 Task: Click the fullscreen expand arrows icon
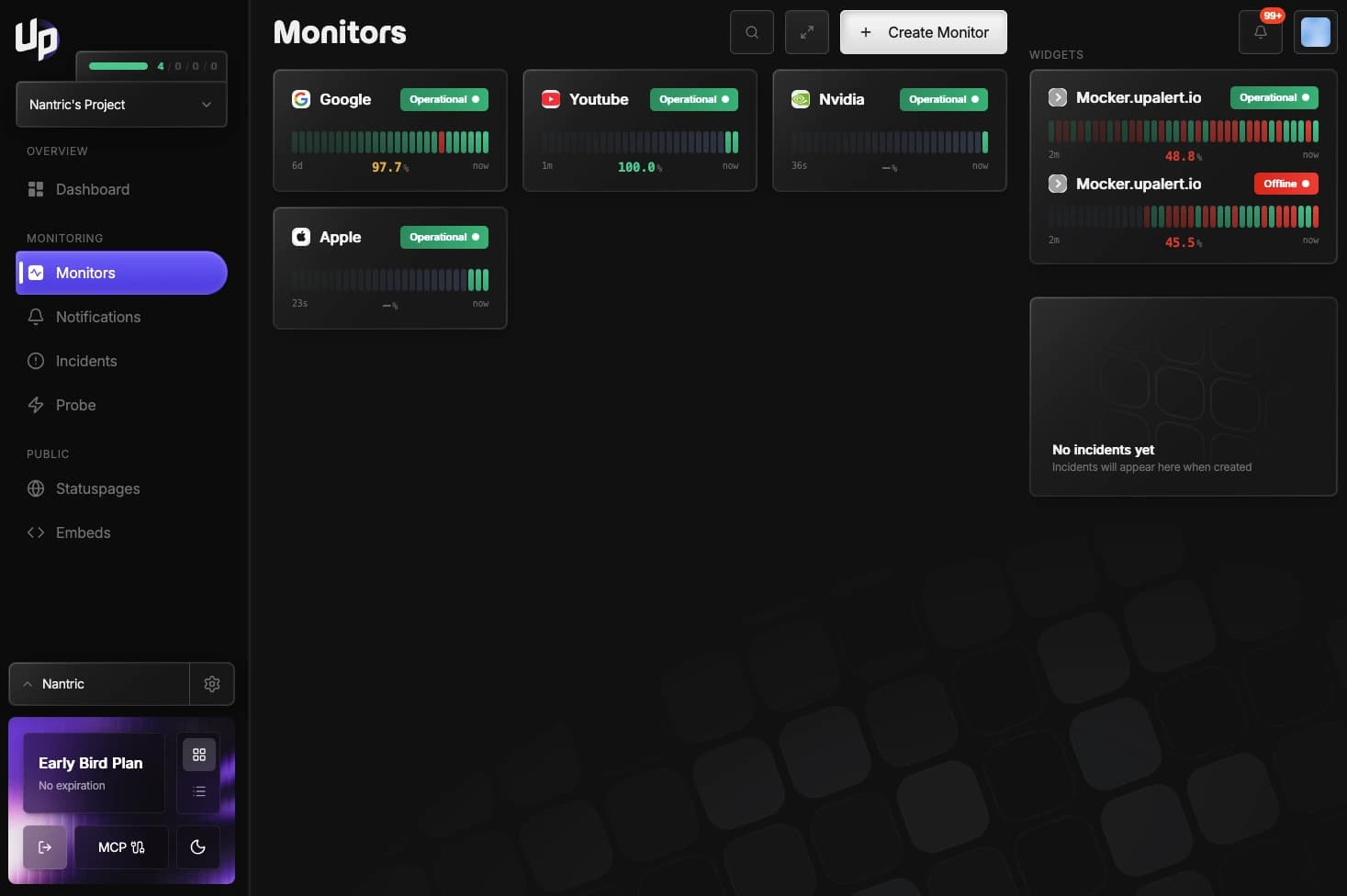806,32
